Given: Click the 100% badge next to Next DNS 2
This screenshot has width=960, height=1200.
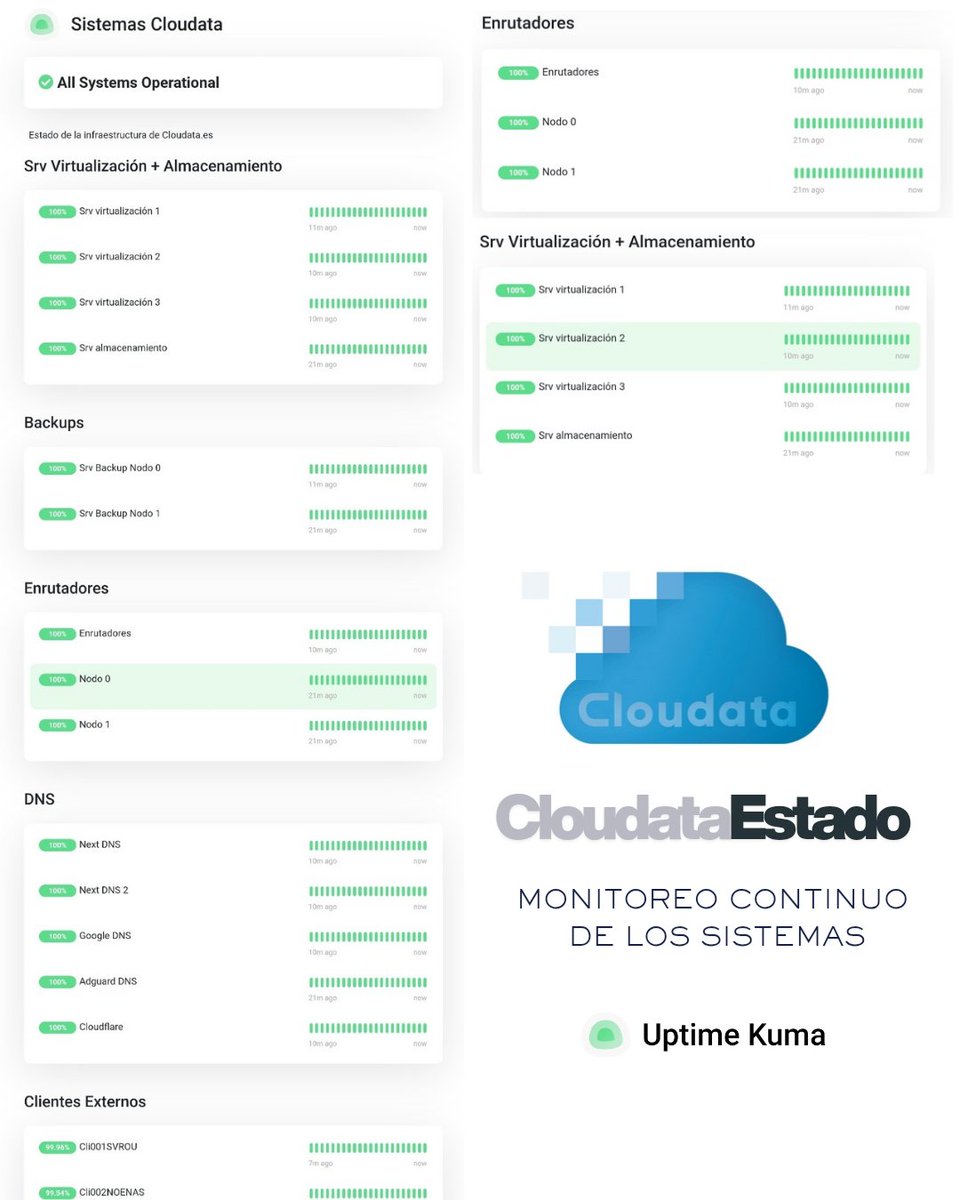Looking at the screenshot, I should click(x=57, y=890).
